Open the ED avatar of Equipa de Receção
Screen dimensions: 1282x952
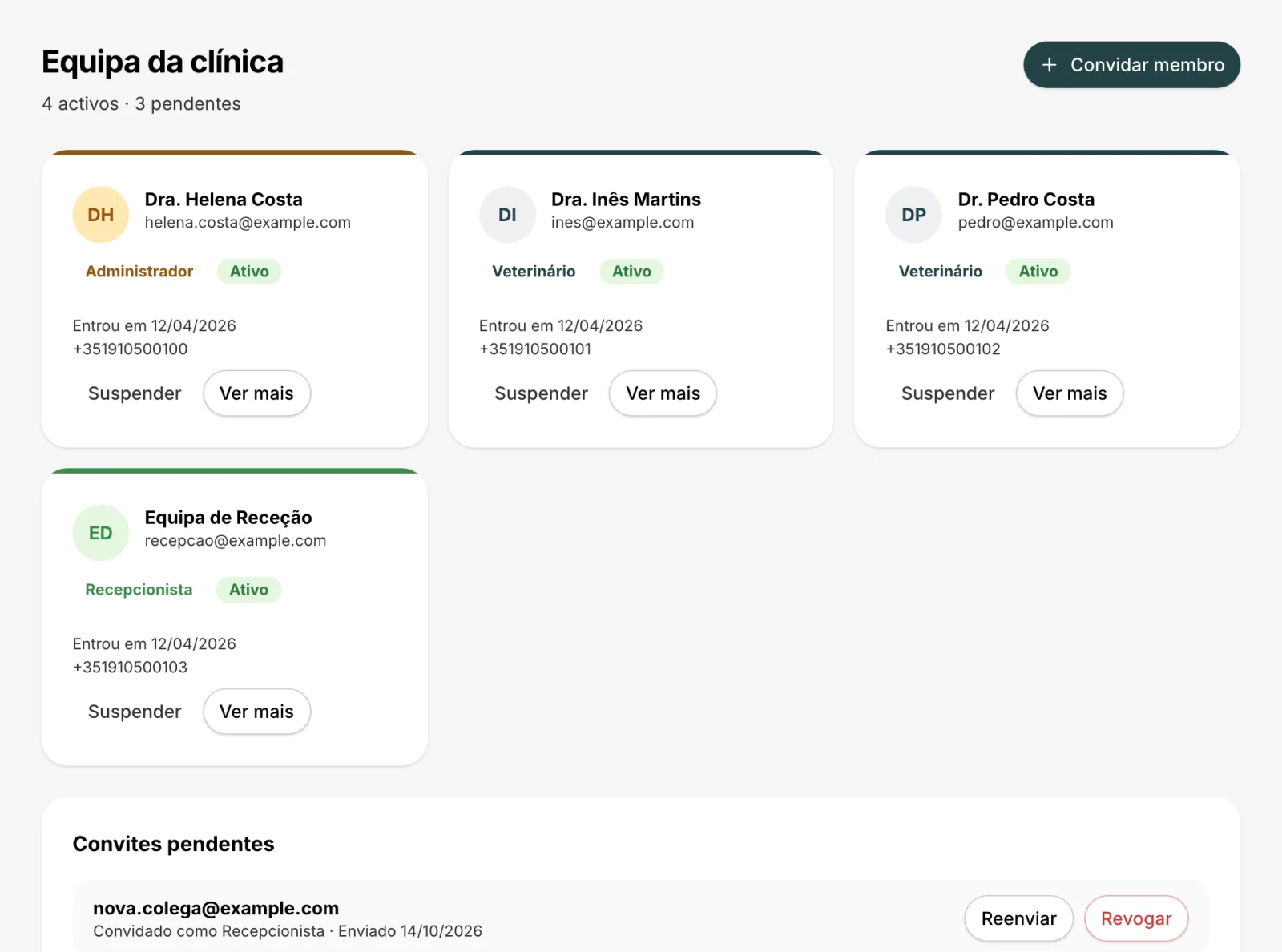[101, 533]
